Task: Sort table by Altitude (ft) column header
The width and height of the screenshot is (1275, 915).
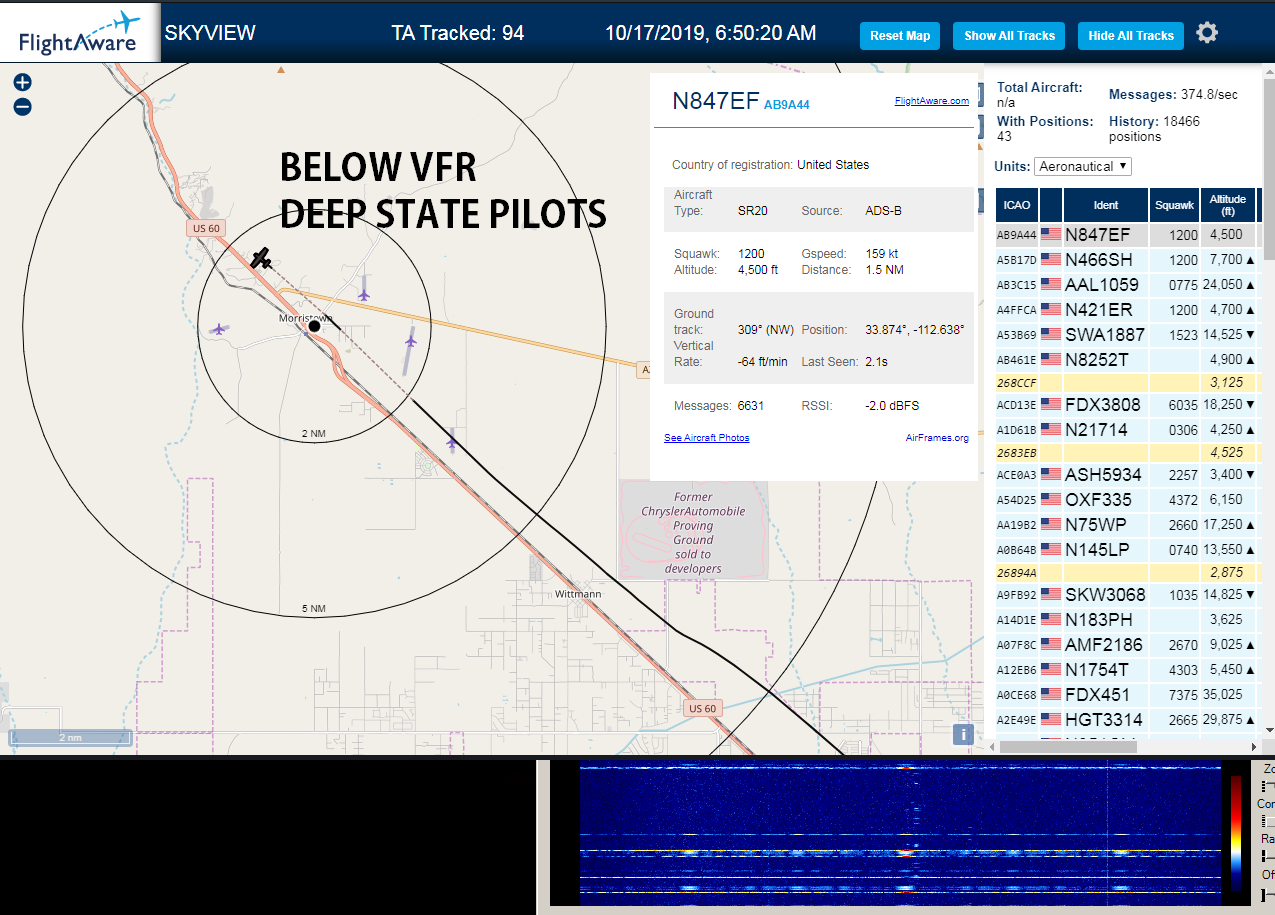Action: (1227, 205)
